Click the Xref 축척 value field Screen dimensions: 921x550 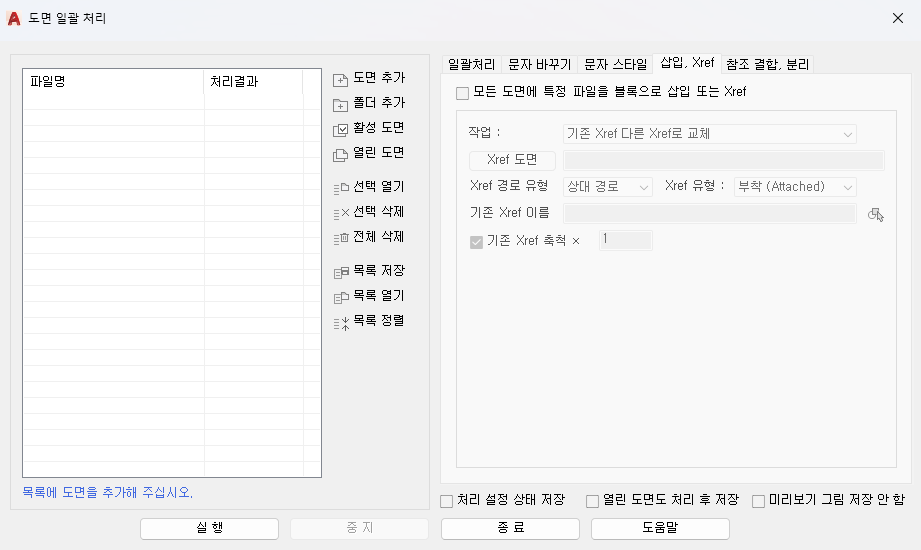[x=626, y=240]
